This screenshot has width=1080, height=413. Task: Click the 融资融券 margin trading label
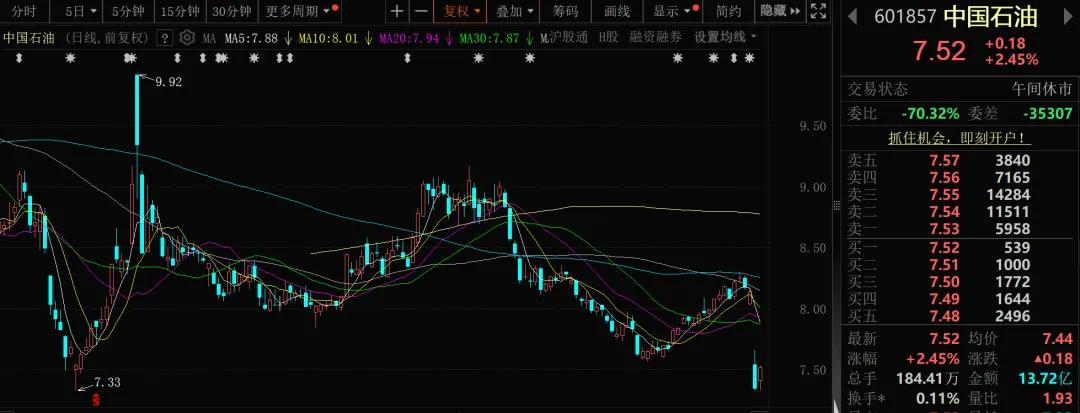656,37
